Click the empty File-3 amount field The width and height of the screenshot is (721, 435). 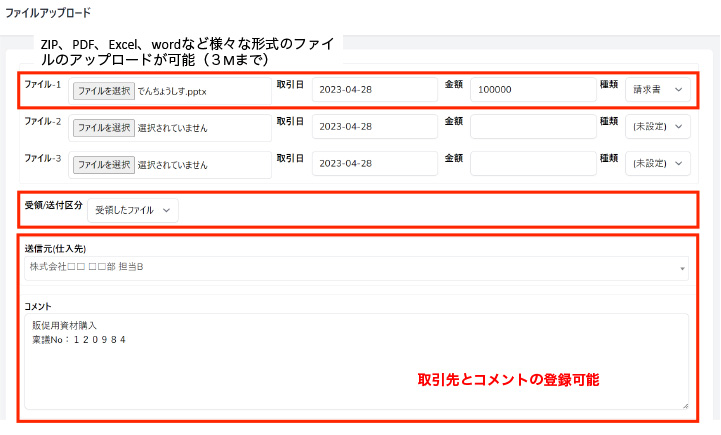click(x=532, y=163)
